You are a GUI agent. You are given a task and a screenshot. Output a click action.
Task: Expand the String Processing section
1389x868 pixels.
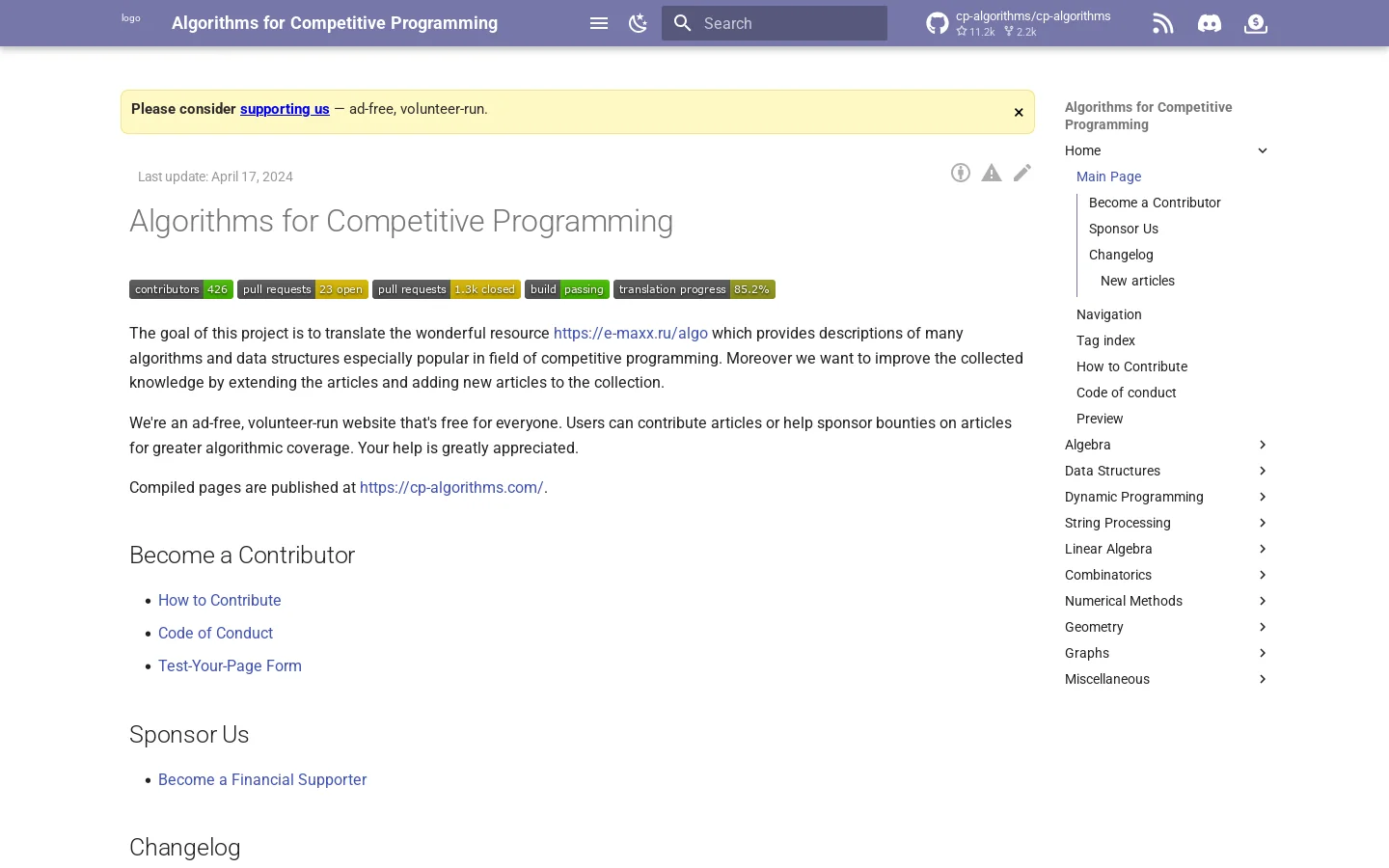click(1263, 523)
